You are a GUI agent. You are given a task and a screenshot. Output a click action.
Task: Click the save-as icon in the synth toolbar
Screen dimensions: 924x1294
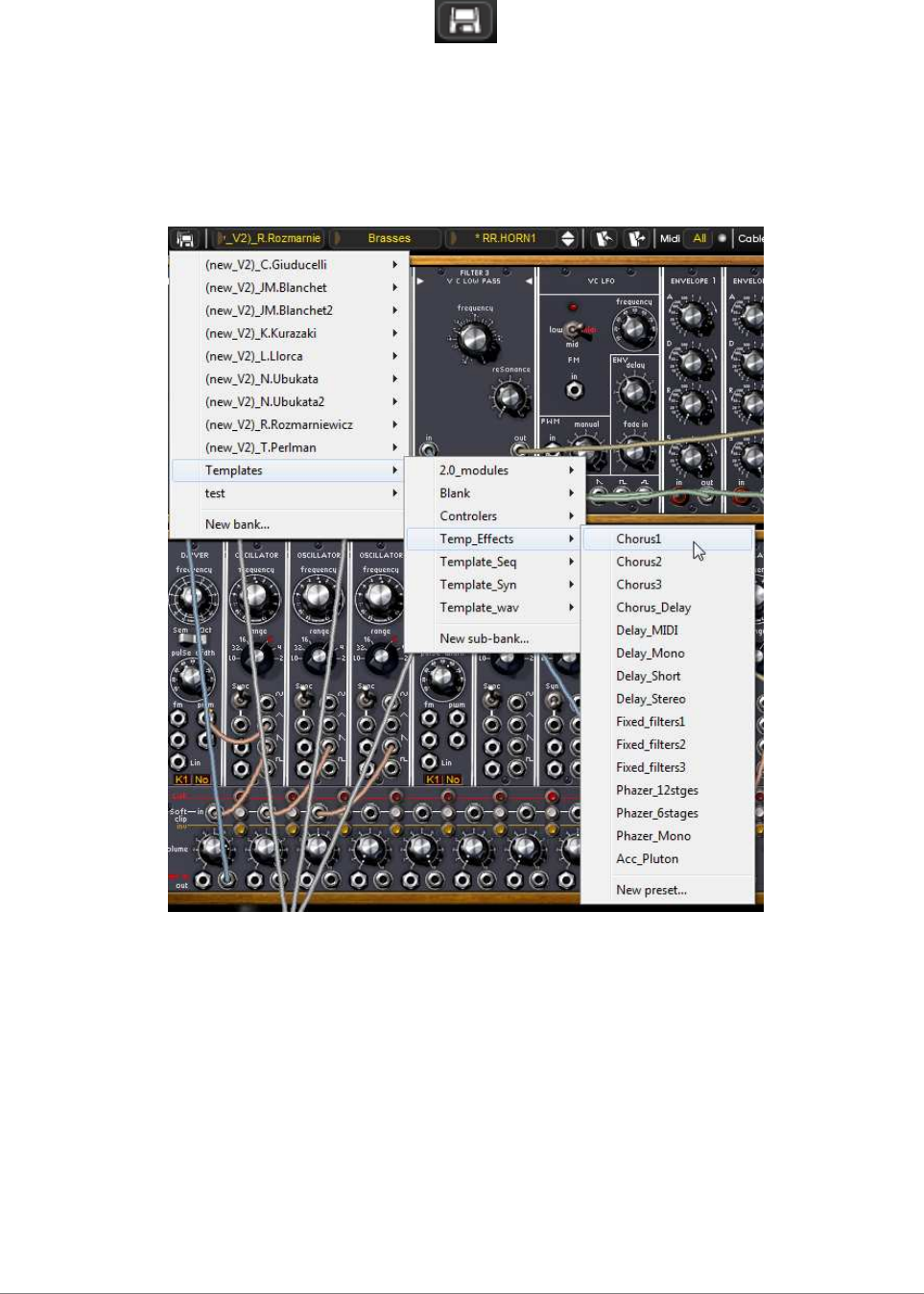185,238
